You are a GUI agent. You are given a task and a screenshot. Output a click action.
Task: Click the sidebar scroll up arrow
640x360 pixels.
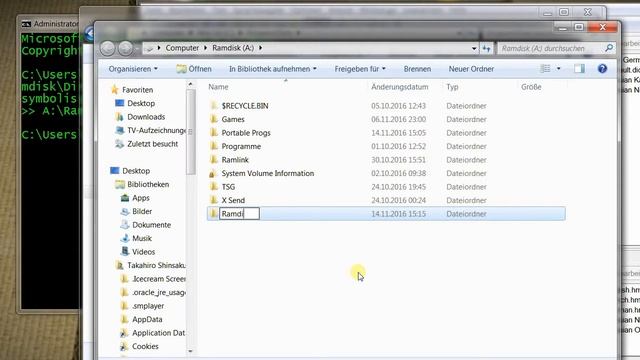click(x=190, y=84)
